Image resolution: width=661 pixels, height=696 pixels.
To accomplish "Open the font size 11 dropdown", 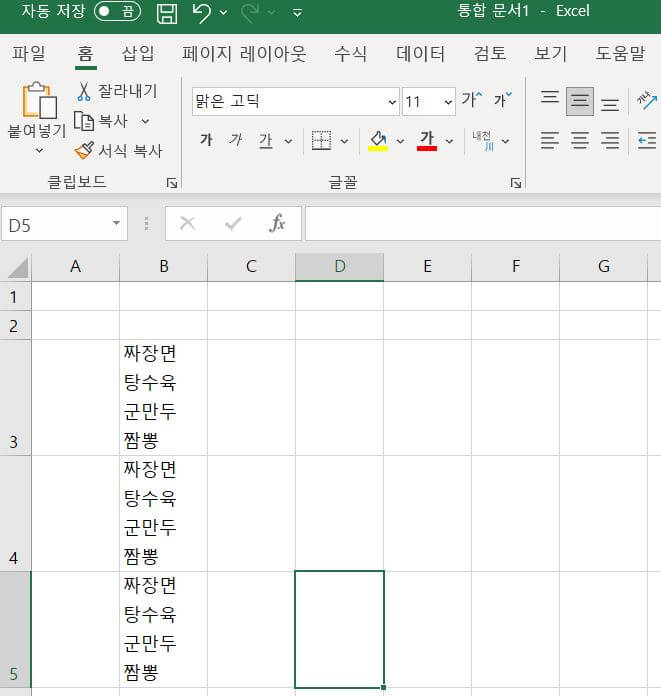I will tap(448, 102).
